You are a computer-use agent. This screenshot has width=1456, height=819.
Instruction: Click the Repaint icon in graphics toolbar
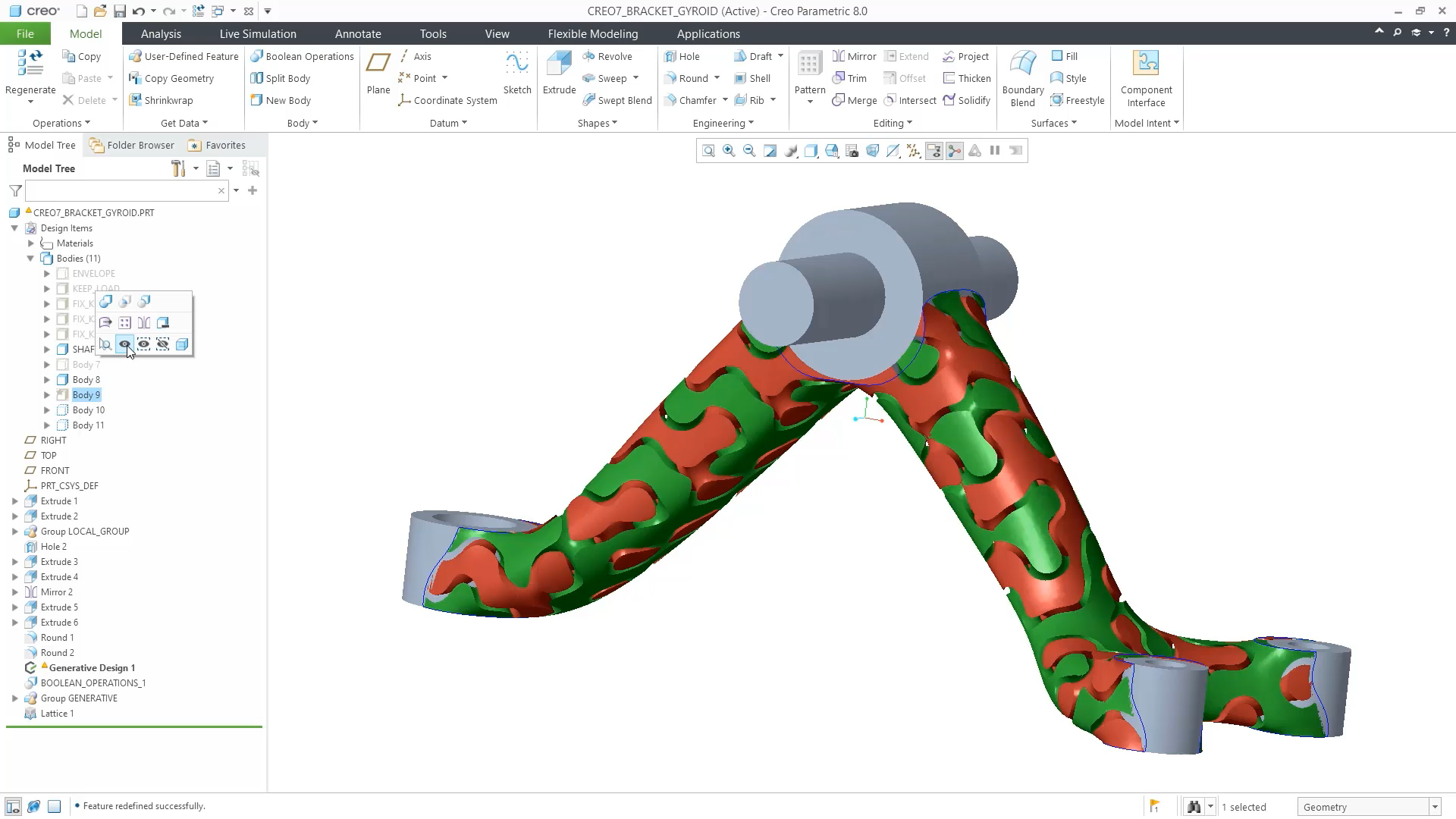click(x=770, y=151)
